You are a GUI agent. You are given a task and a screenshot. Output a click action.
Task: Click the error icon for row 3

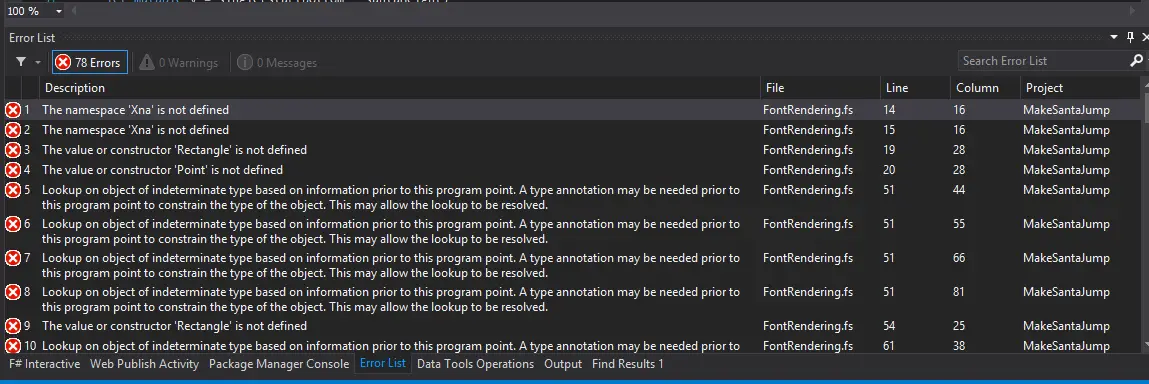click(x=13, y=149)
